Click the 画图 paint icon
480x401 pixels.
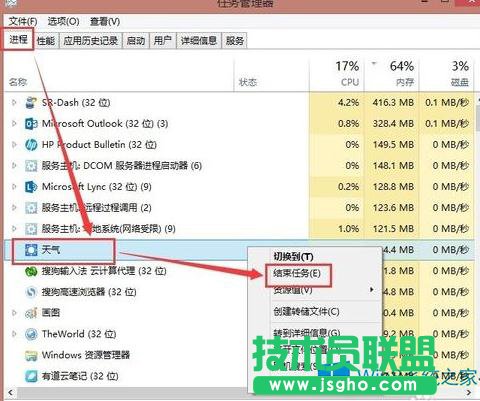(x=31, y=313)
